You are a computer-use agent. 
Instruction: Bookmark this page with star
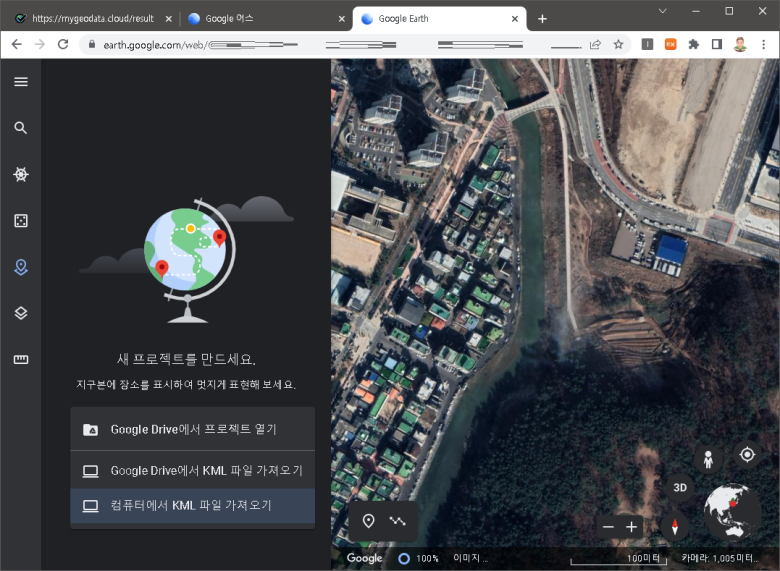(618, 44)
